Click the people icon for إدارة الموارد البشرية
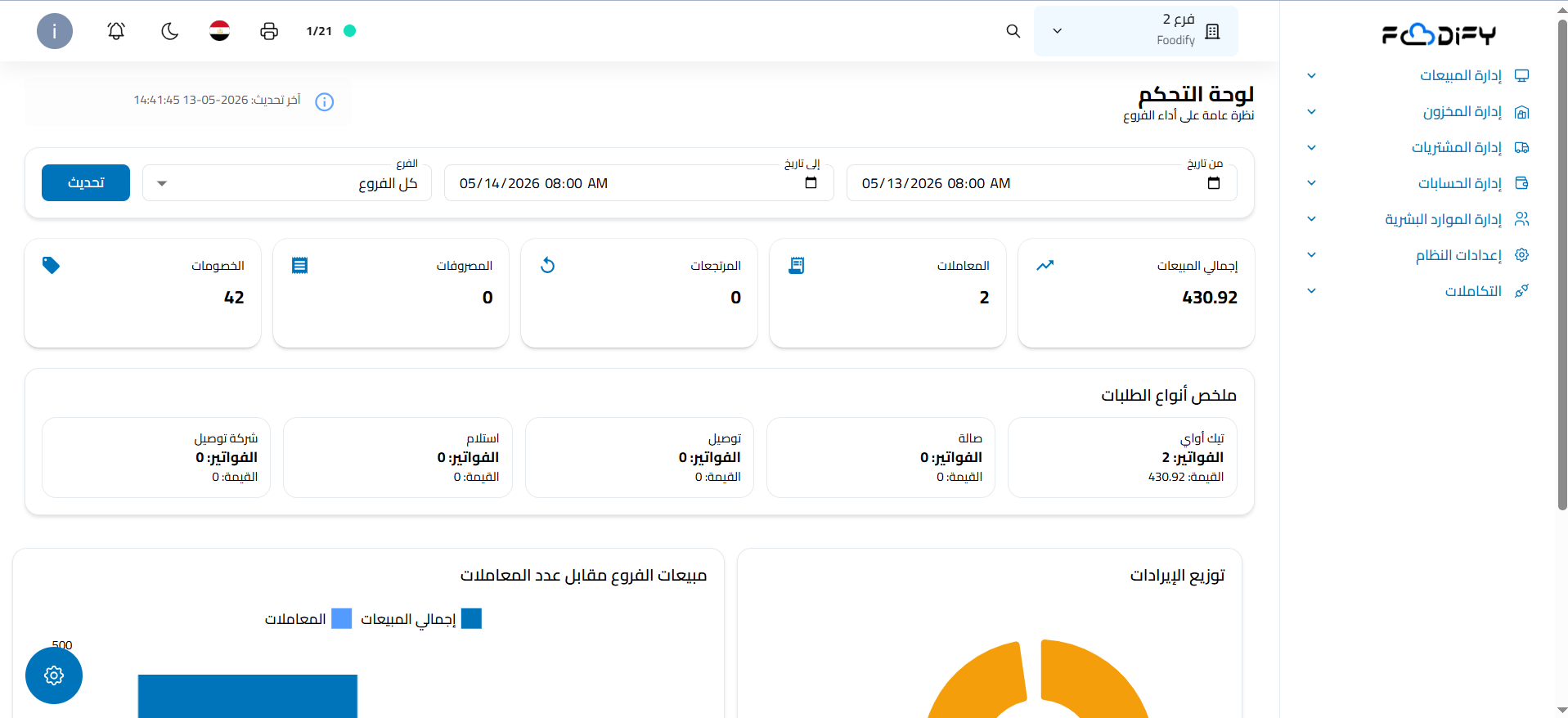The width and height of the screenshot is (1568, 718). (x=1521, y=219)
